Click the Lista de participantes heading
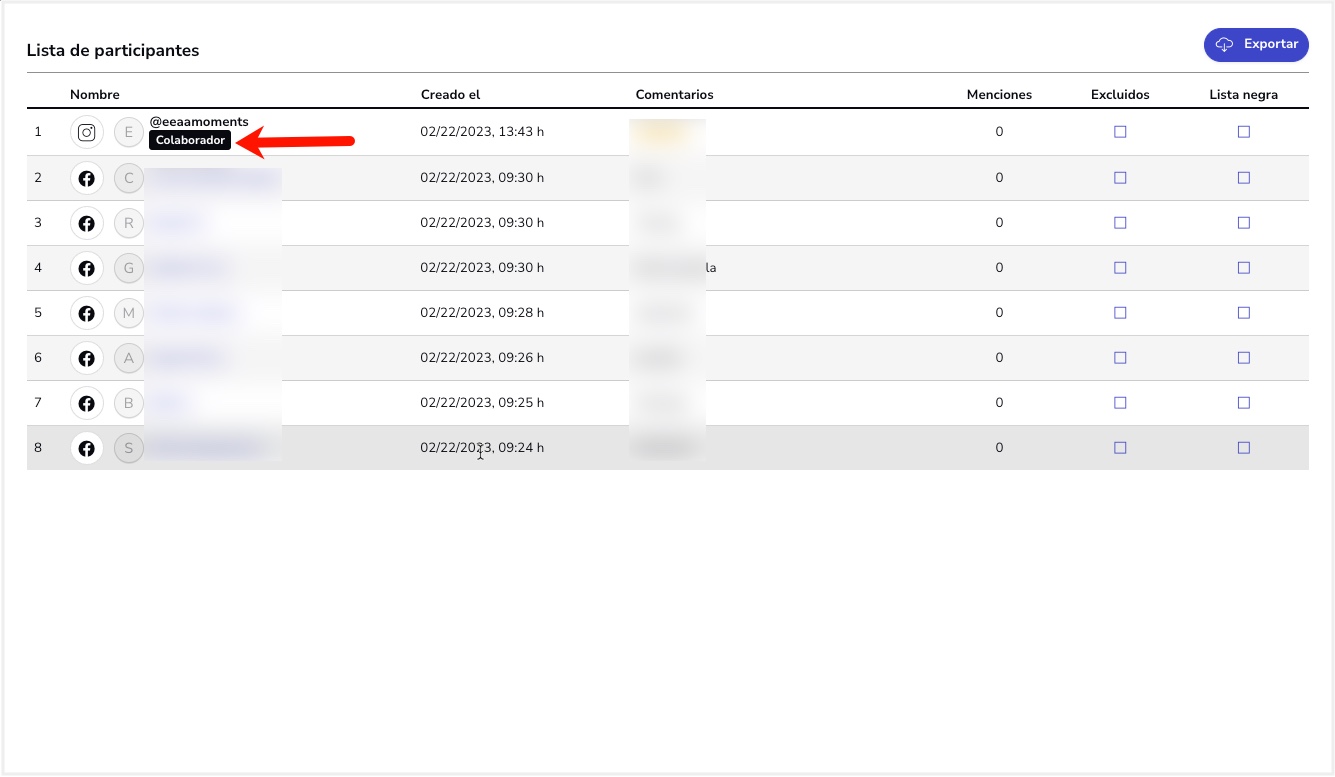1335x777 pixels. [x=113, y=50]
